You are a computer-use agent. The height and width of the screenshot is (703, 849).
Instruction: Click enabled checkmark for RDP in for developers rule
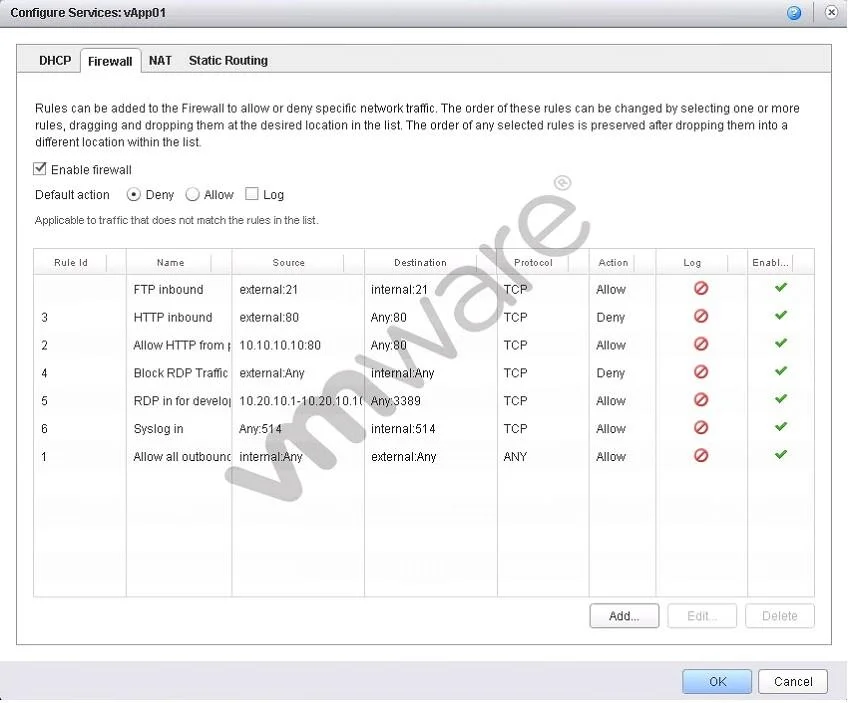coord(780,399)
